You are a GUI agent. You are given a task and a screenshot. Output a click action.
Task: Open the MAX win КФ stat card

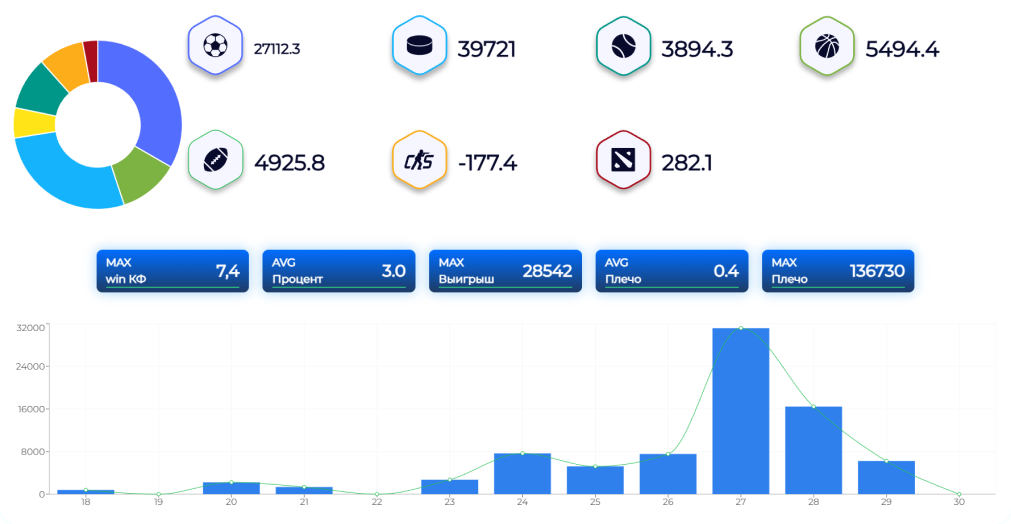(x=172, y=271)
